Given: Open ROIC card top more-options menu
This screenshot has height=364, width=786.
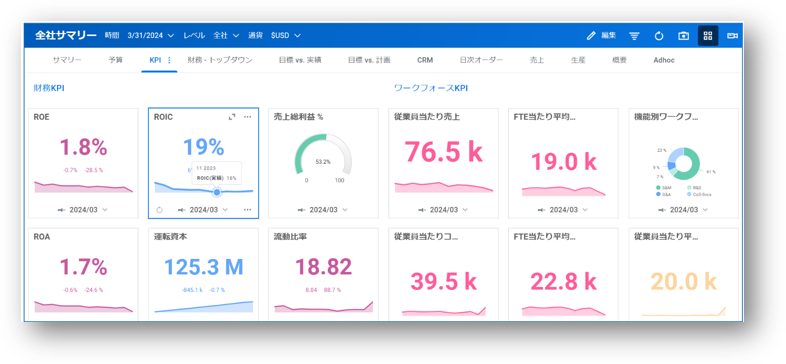Looking at the screenshot, I should (248, 117).
